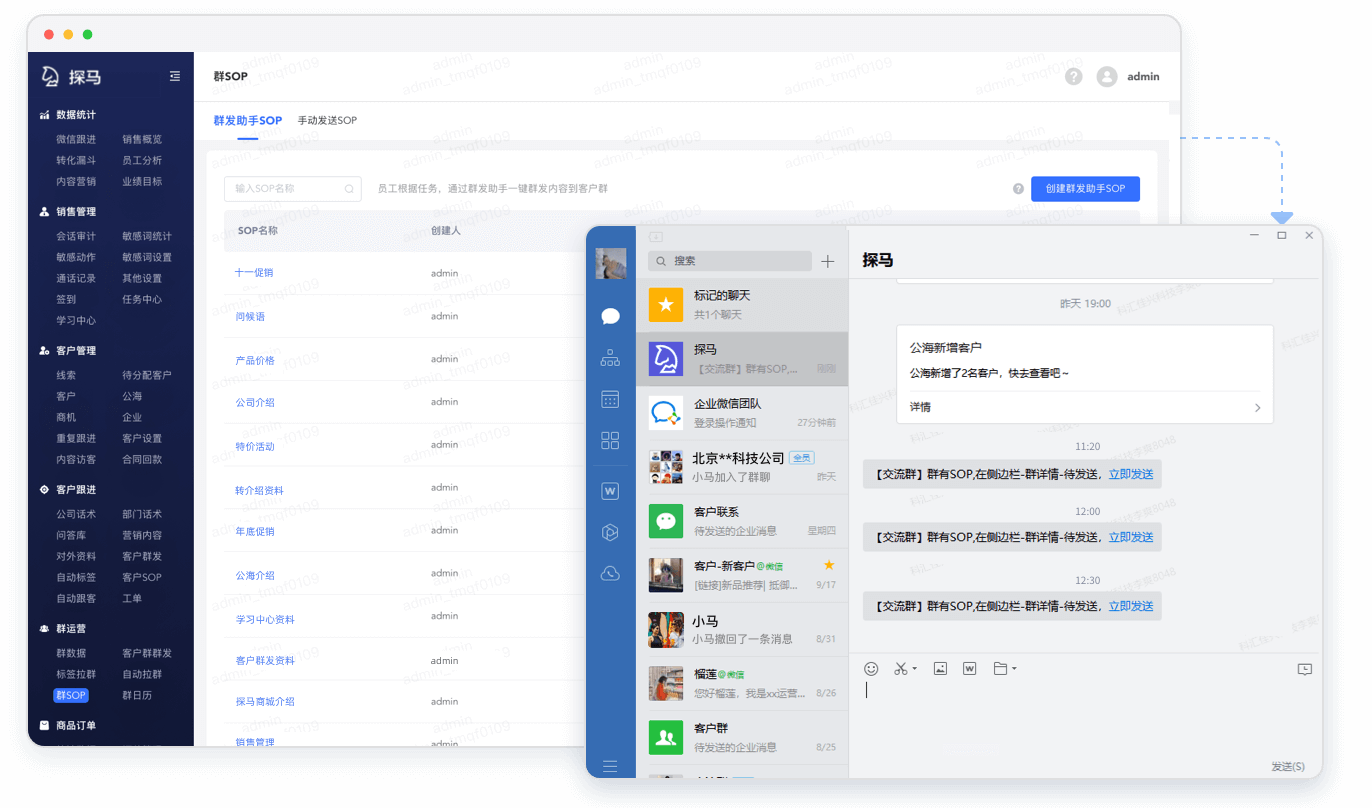Open the Docs W icon in WeCom sidebar

pyautogui.click(x=610, y=491)
